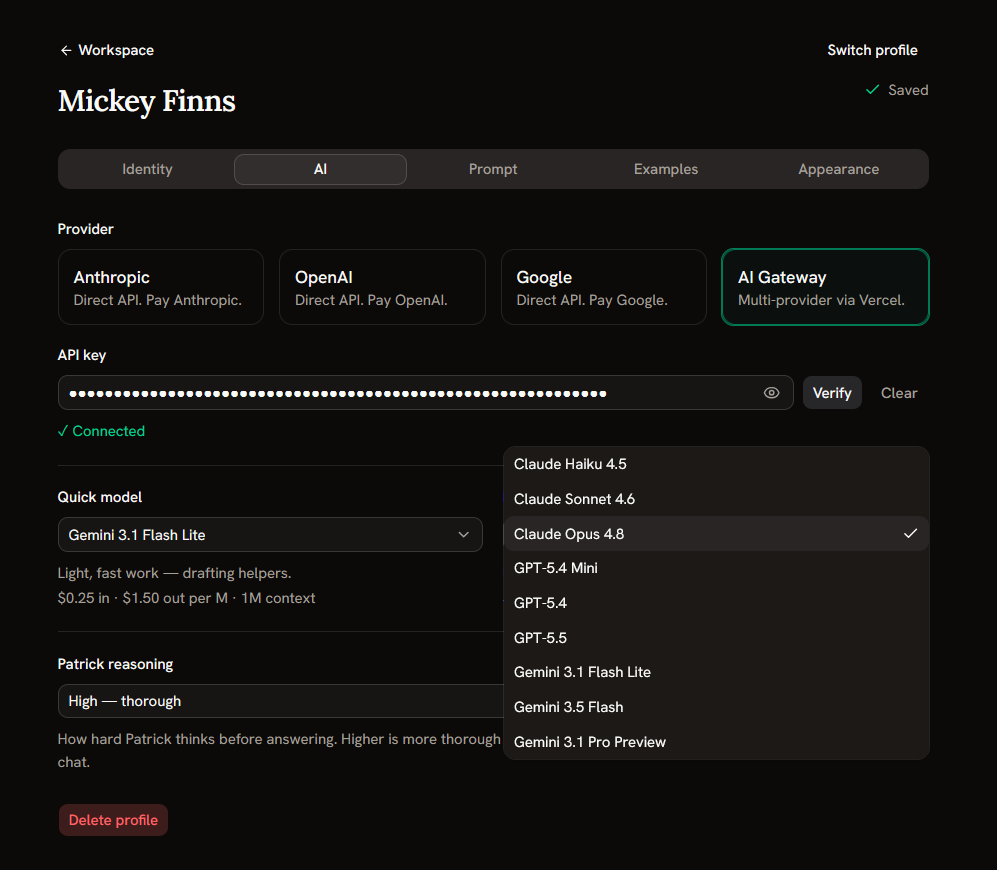Click the Saved checkmark indicator
The image size is (997, 870).
tap(872, 90)
